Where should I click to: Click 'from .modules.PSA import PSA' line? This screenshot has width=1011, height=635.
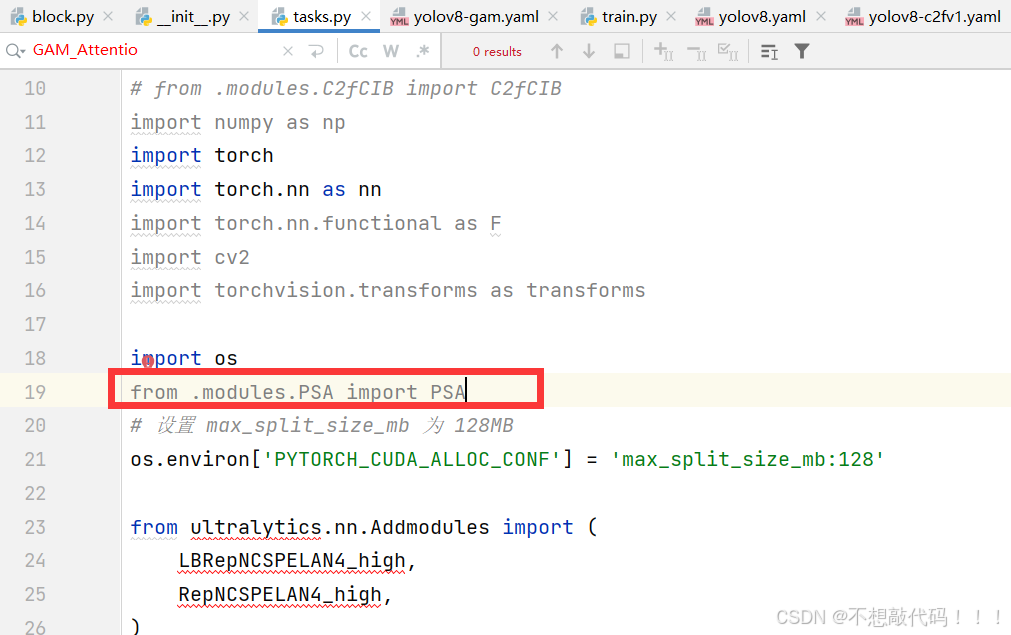click(x=298, y=392)
